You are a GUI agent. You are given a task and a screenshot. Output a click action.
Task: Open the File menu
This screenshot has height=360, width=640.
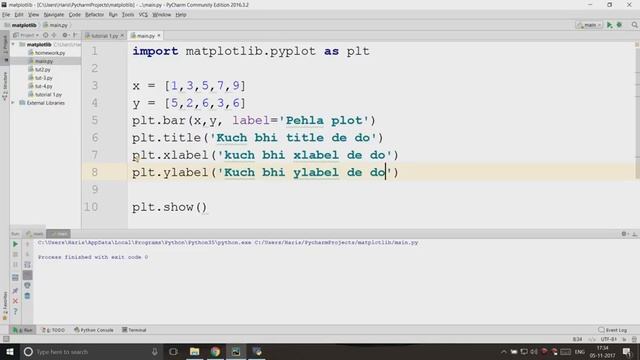(x=6, y=15)
